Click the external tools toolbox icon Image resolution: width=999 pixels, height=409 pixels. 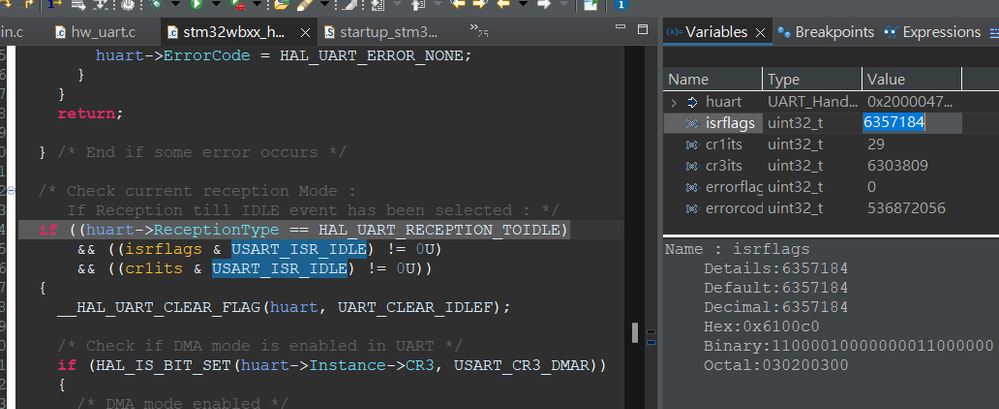tap(239, 4)
